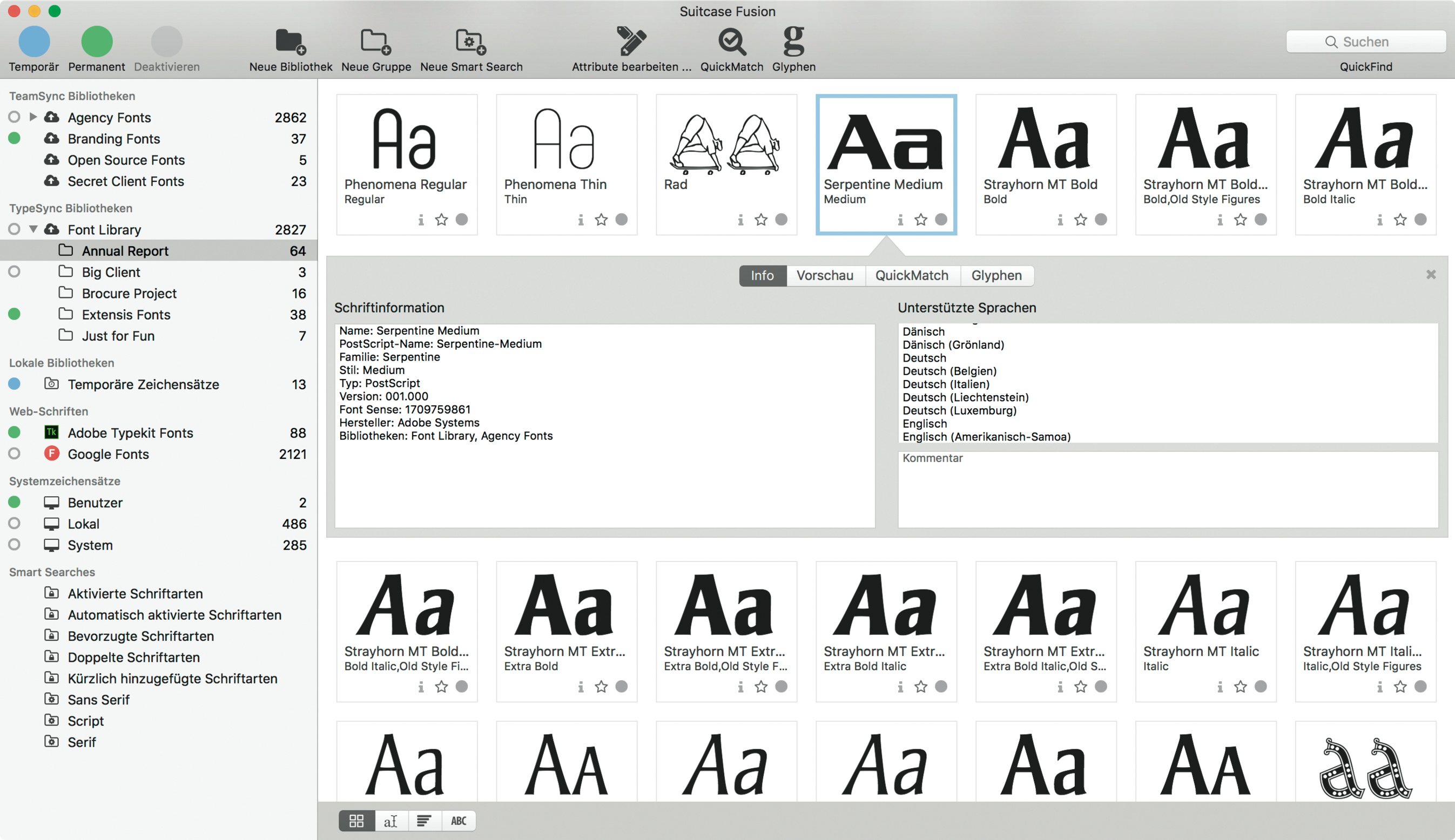Toggle activation circle for Google Fonts
The width and height of the screenshot is (1455, 840).
15,454
